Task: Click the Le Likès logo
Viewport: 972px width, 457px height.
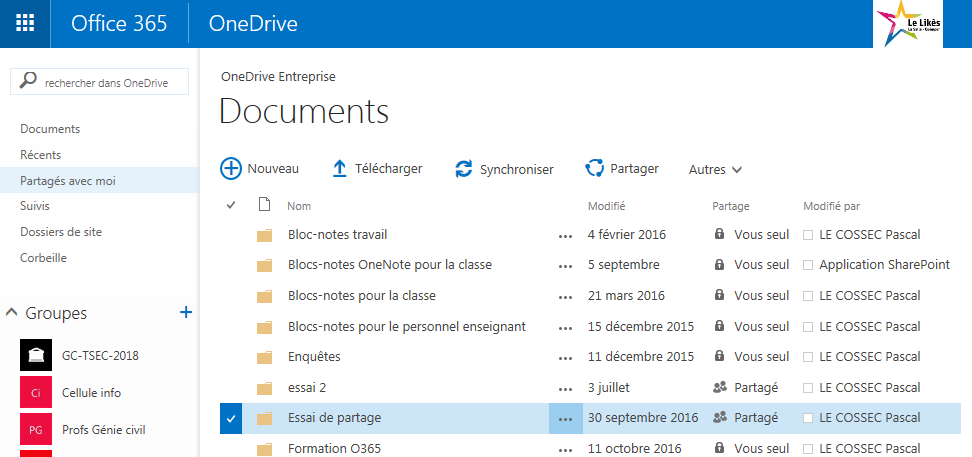Action: pyautogui.click(x=908, y=24)
